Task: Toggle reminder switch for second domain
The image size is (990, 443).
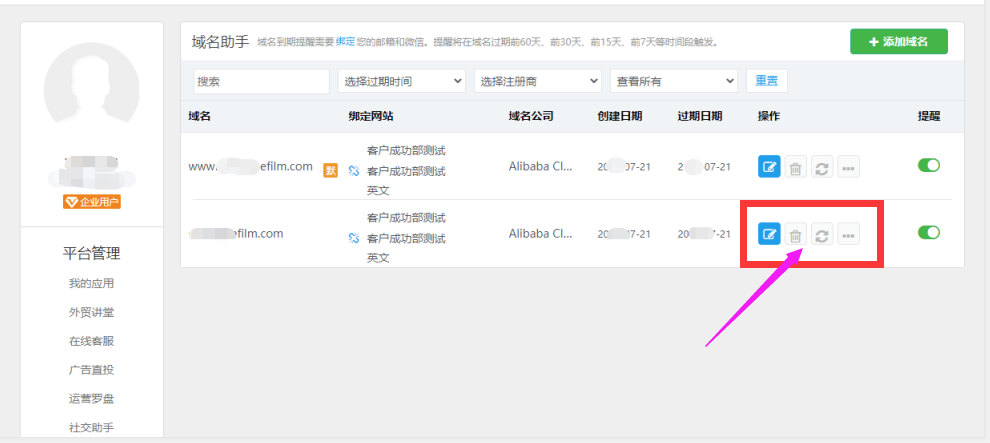Action: [x=929, y=232]
